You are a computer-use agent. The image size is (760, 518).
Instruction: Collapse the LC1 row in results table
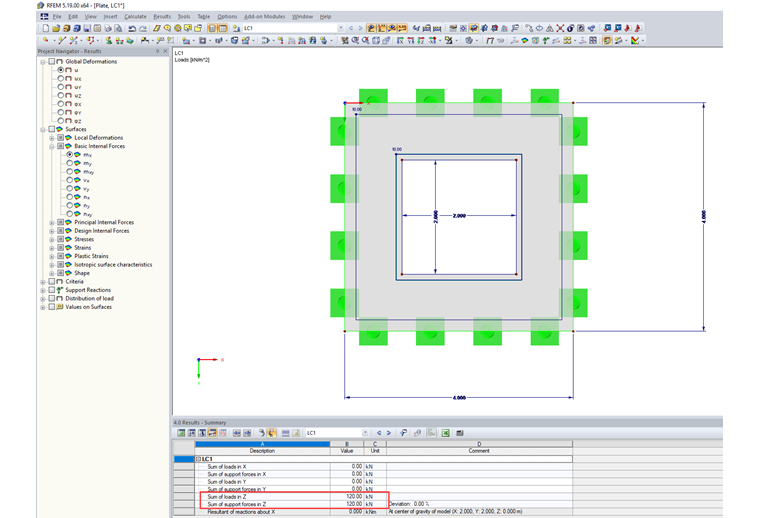(198, 459)
